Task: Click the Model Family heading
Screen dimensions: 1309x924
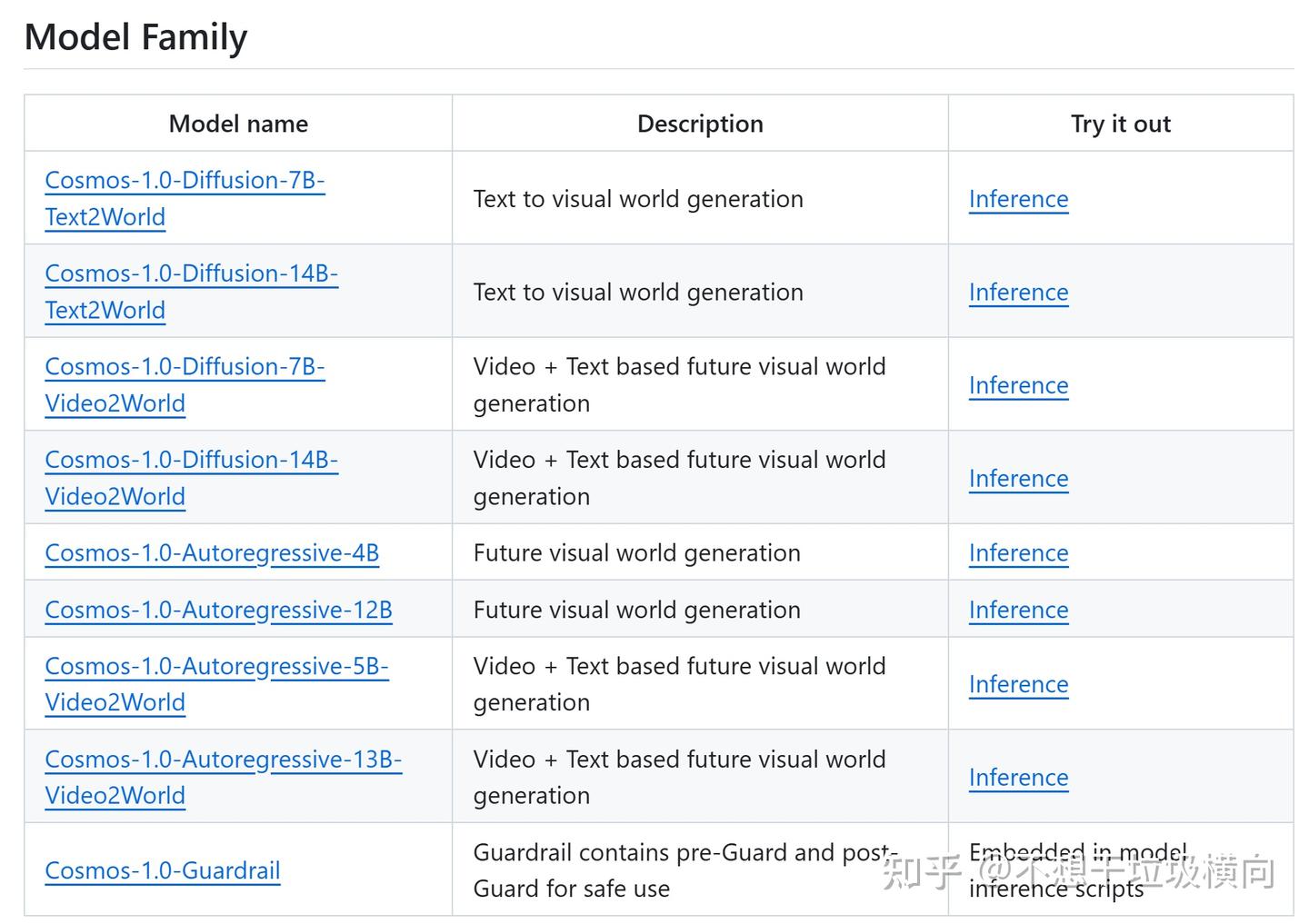Action: (x=135, y=37)
